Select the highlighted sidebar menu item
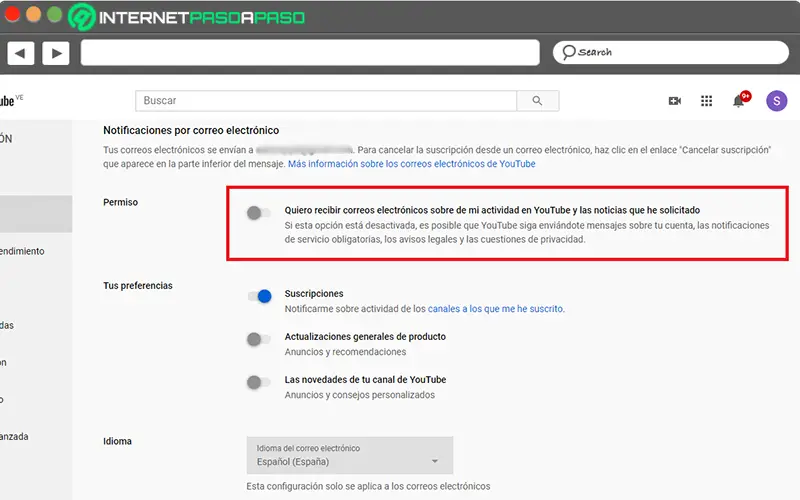 pyautogui.click(x=36, y=214)
